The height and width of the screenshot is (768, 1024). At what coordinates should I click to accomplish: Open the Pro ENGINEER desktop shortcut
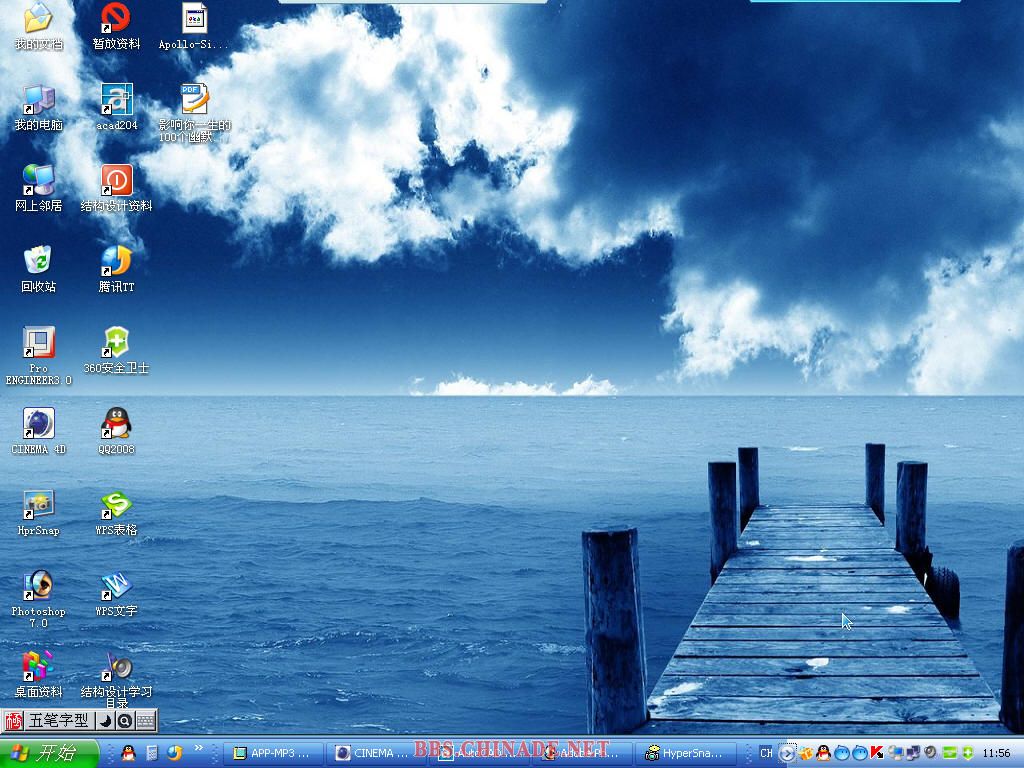[x=38, y=343]
